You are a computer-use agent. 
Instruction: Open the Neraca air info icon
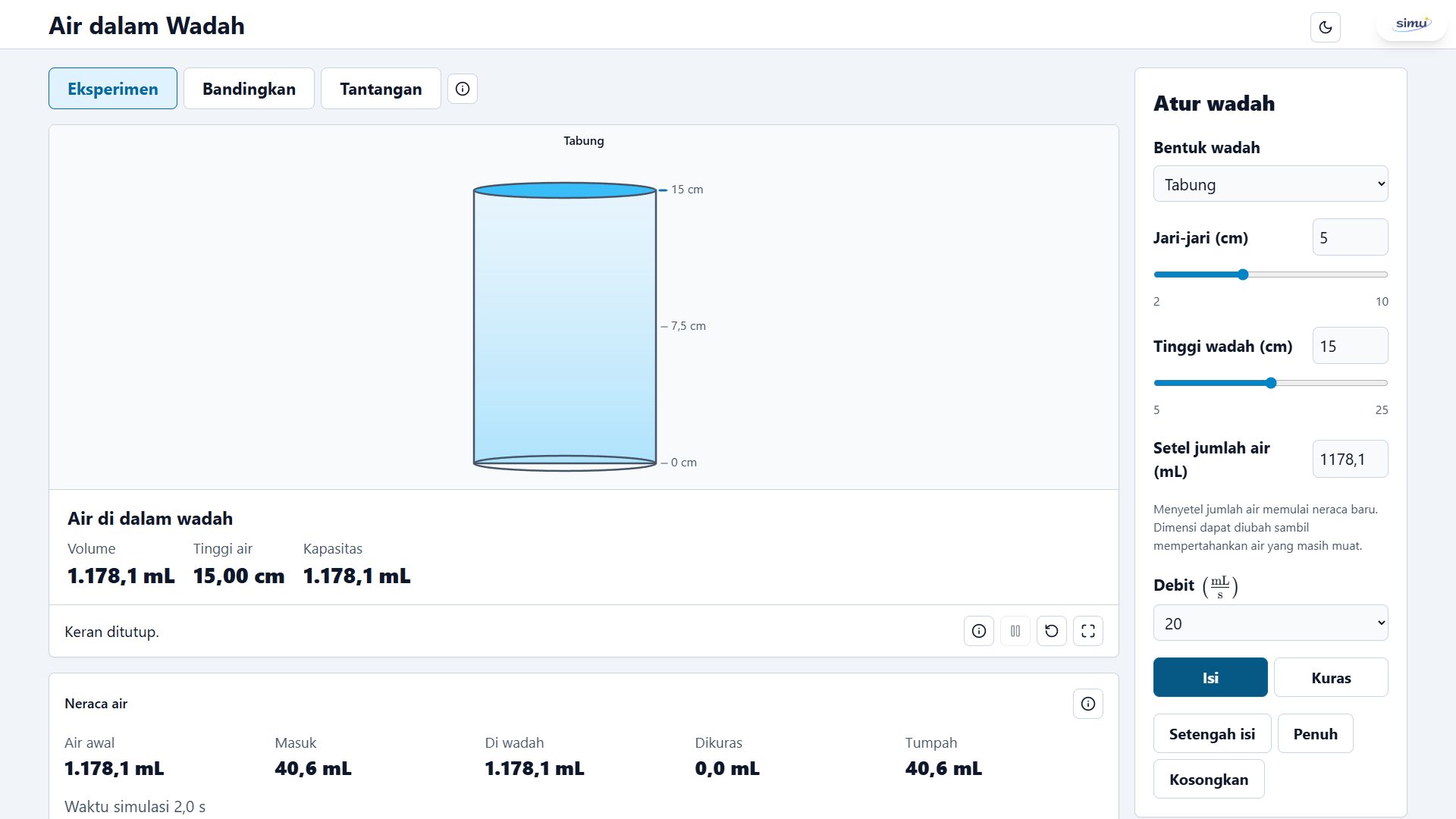click(1088, 704)
